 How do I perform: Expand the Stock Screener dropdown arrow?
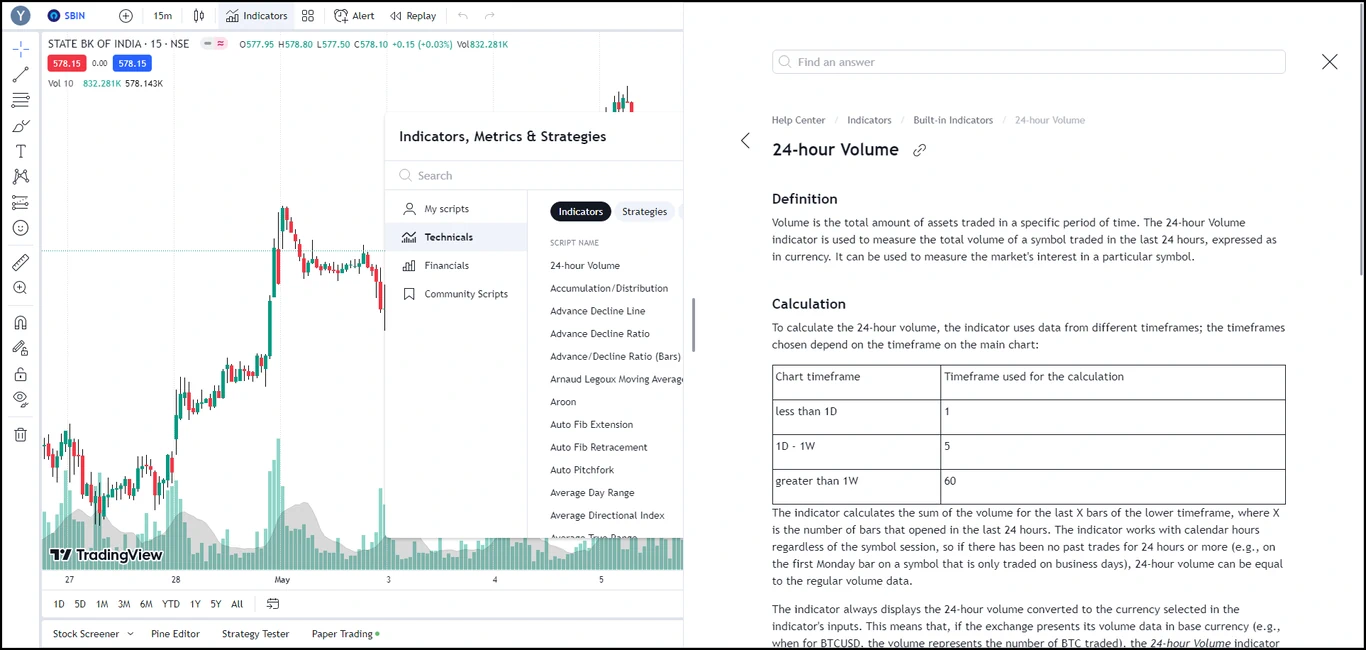pyautogui.click(x=130, y=634)
